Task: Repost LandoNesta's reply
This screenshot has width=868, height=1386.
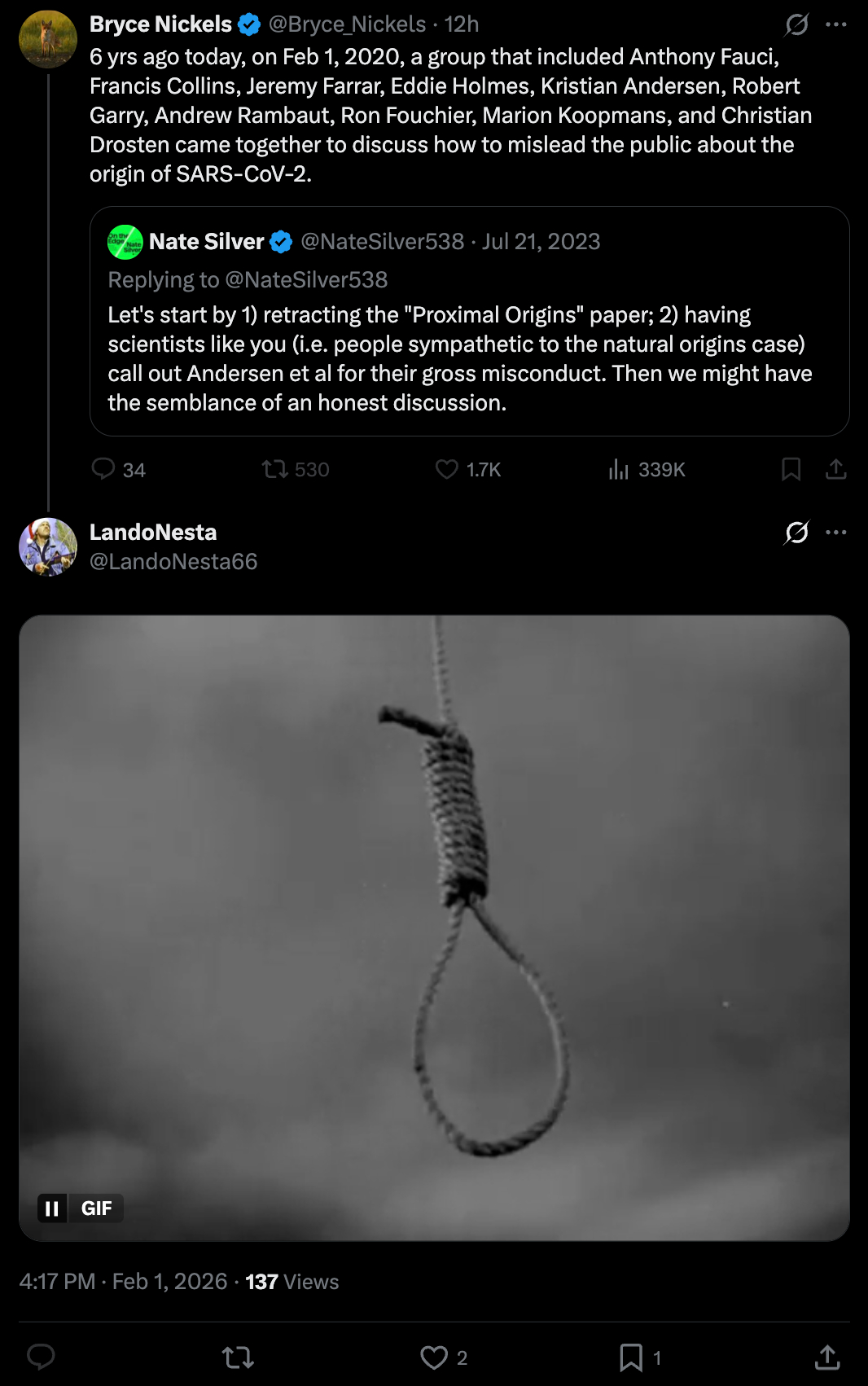Action: click(x=238, y=1357)
